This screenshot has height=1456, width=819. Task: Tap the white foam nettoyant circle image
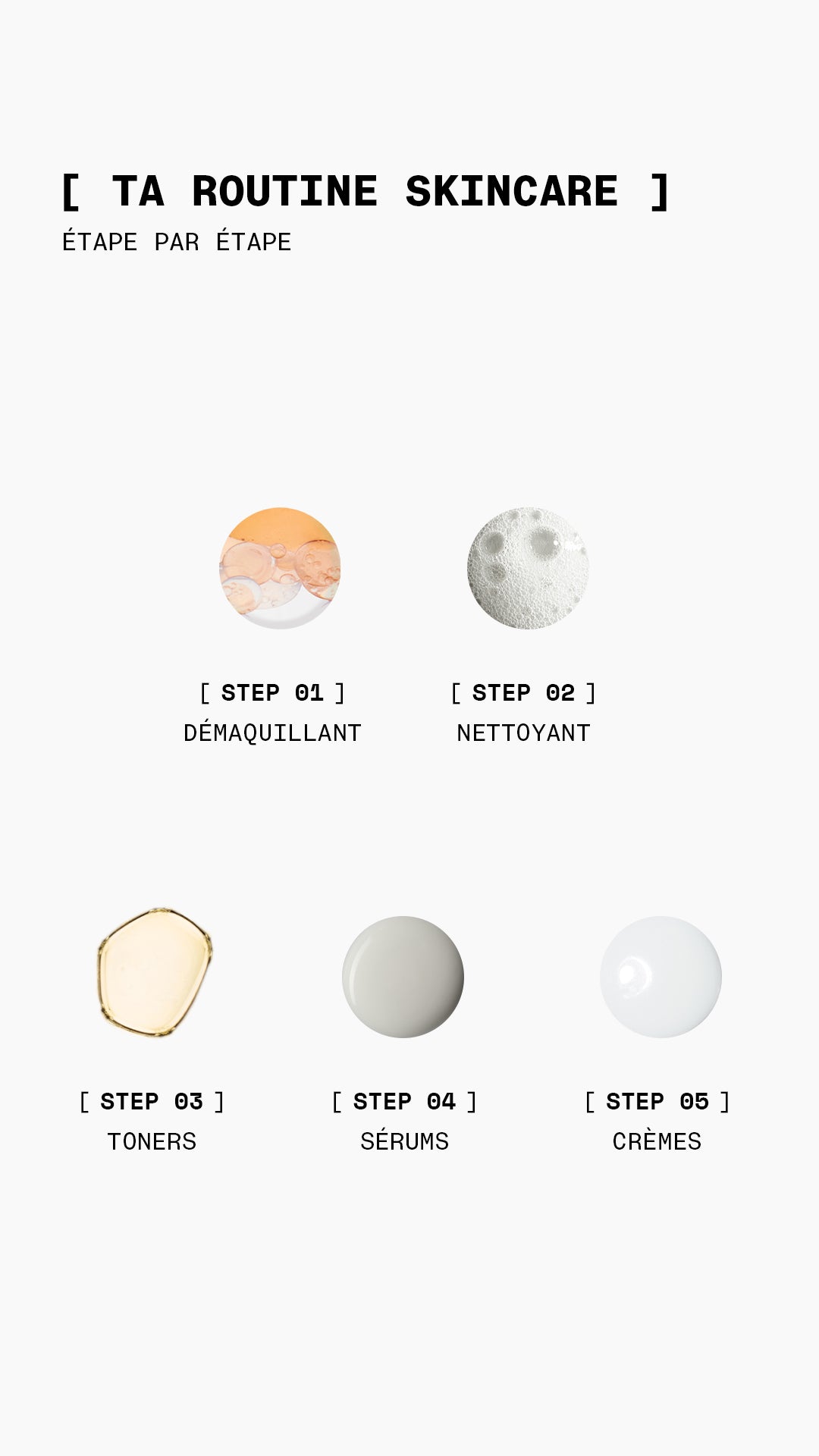[x=528, y=568]
